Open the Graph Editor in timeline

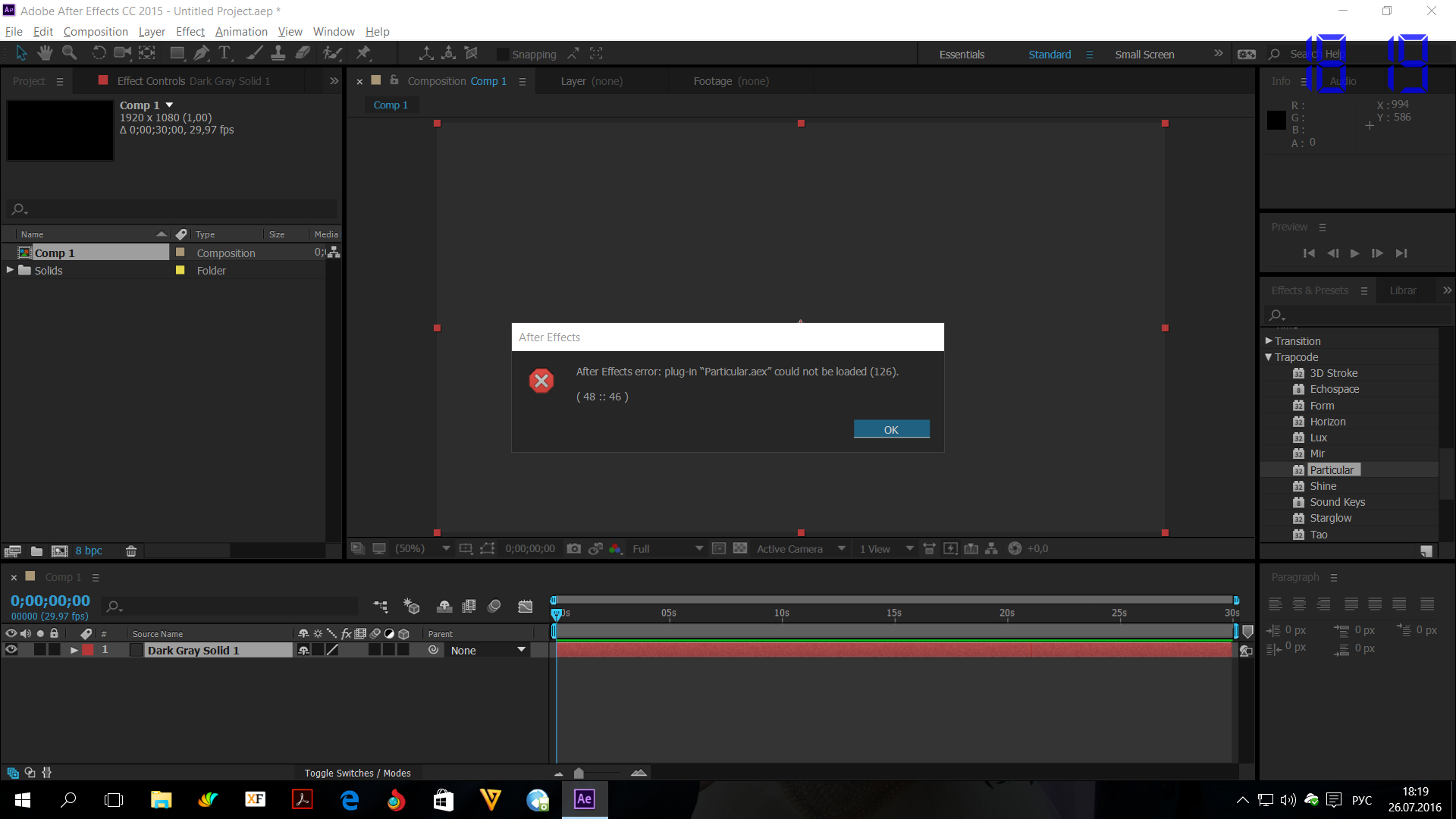tap(525, 607)
